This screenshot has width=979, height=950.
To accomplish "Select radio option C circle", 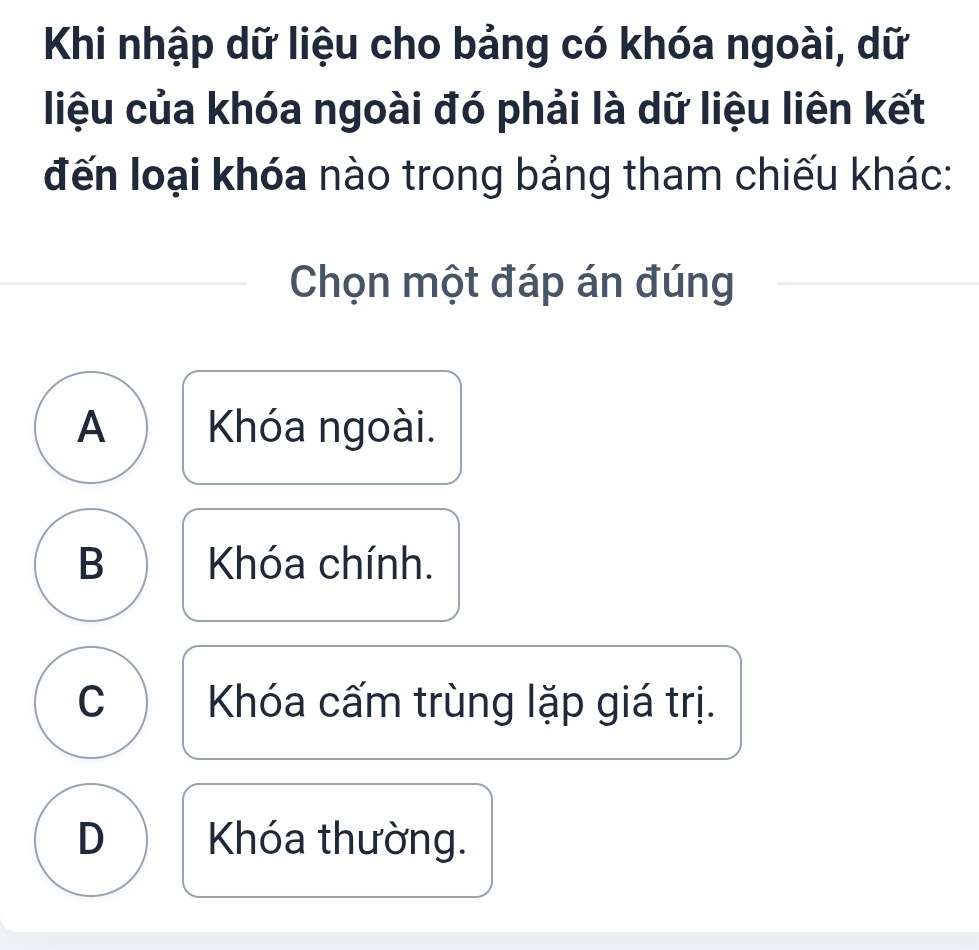I will coord(91,702).
